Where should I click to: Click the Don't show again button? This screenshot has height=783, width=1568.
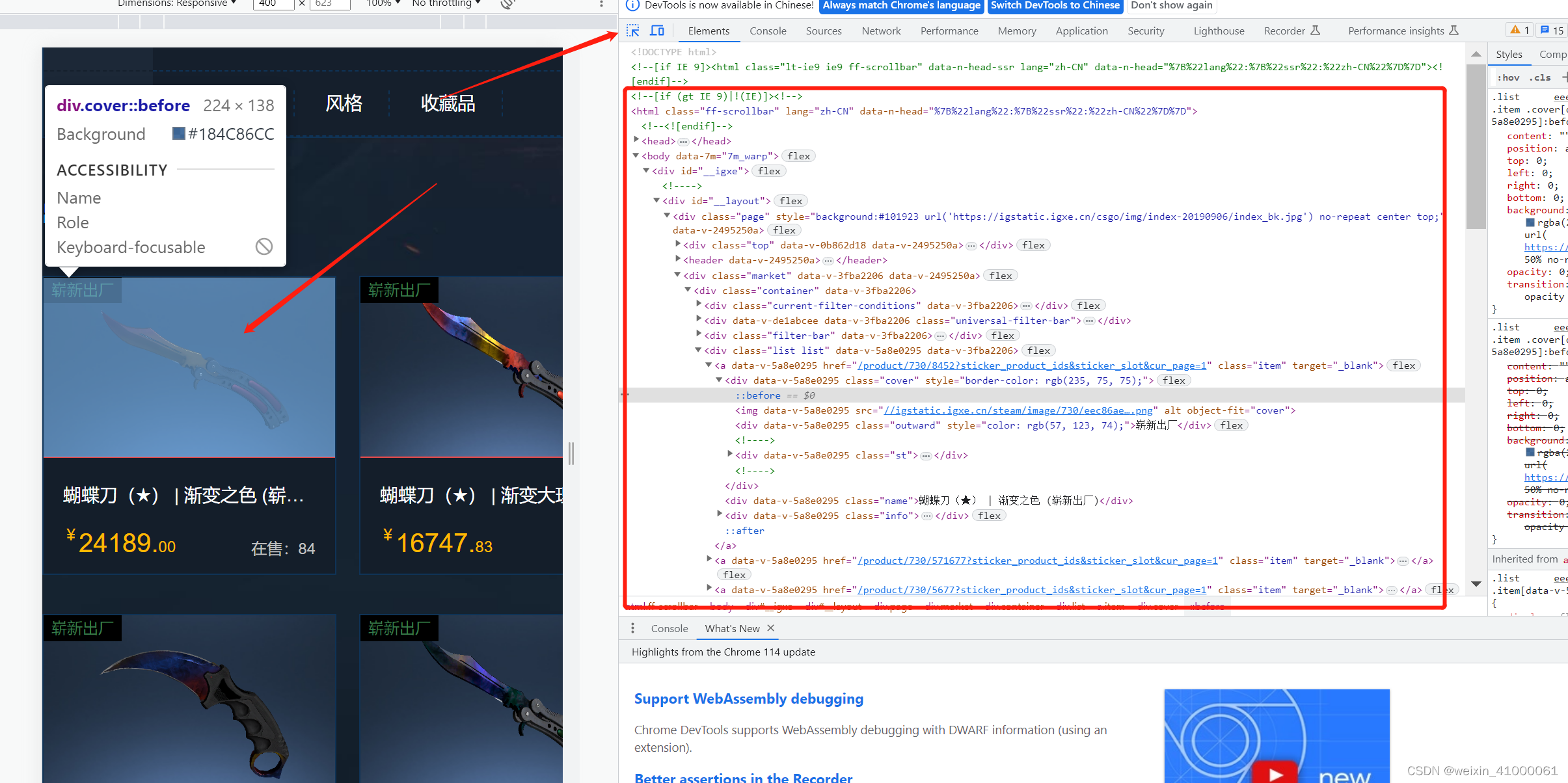tap(1172, 6)
